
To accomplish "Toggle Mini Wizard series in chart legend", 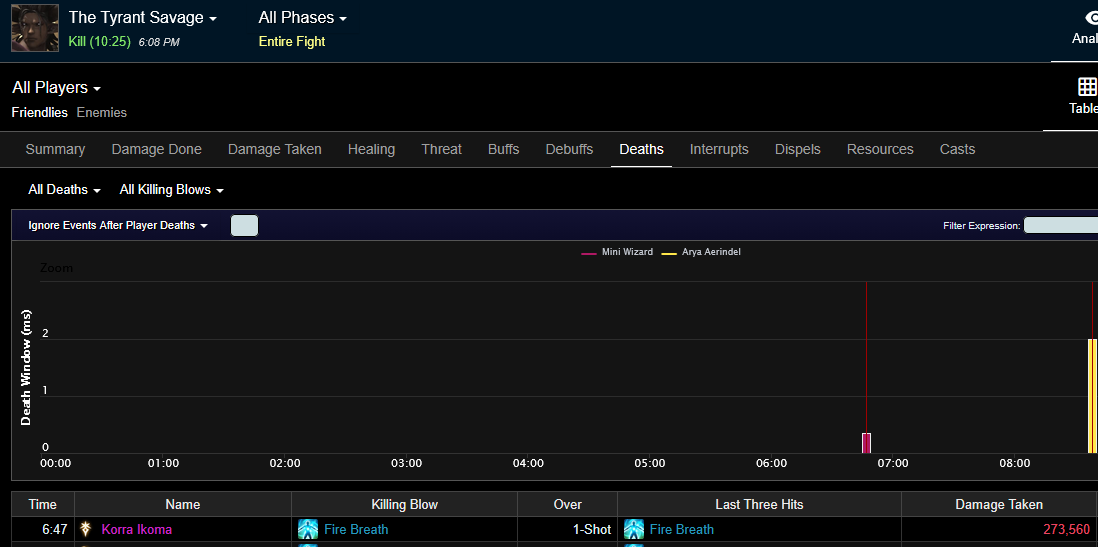I will [x=617, y=251].
